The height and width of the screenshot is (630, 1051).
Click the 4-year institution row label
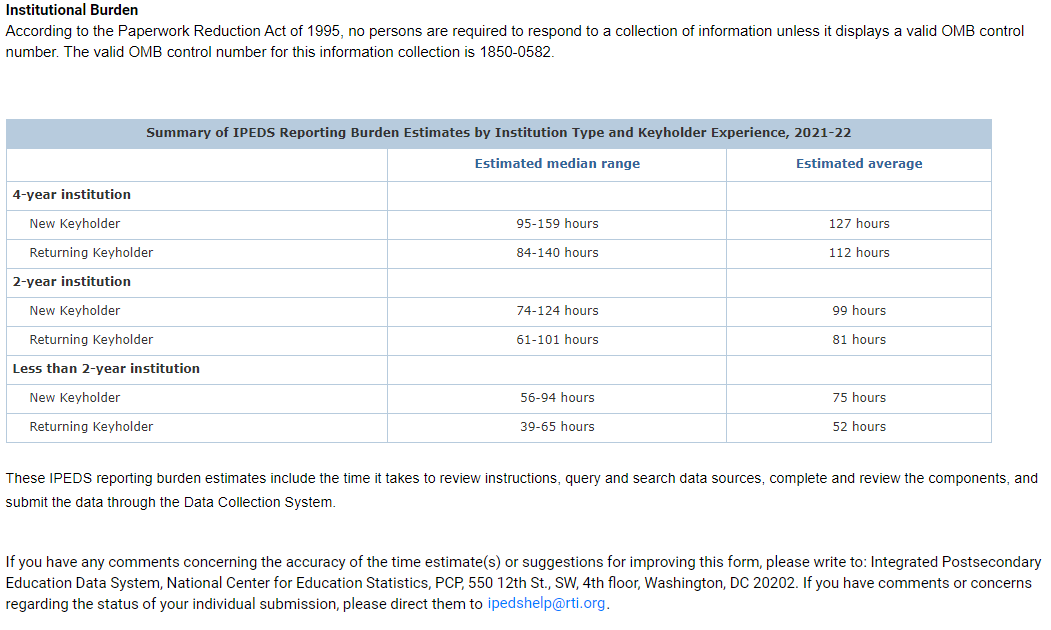72,195
